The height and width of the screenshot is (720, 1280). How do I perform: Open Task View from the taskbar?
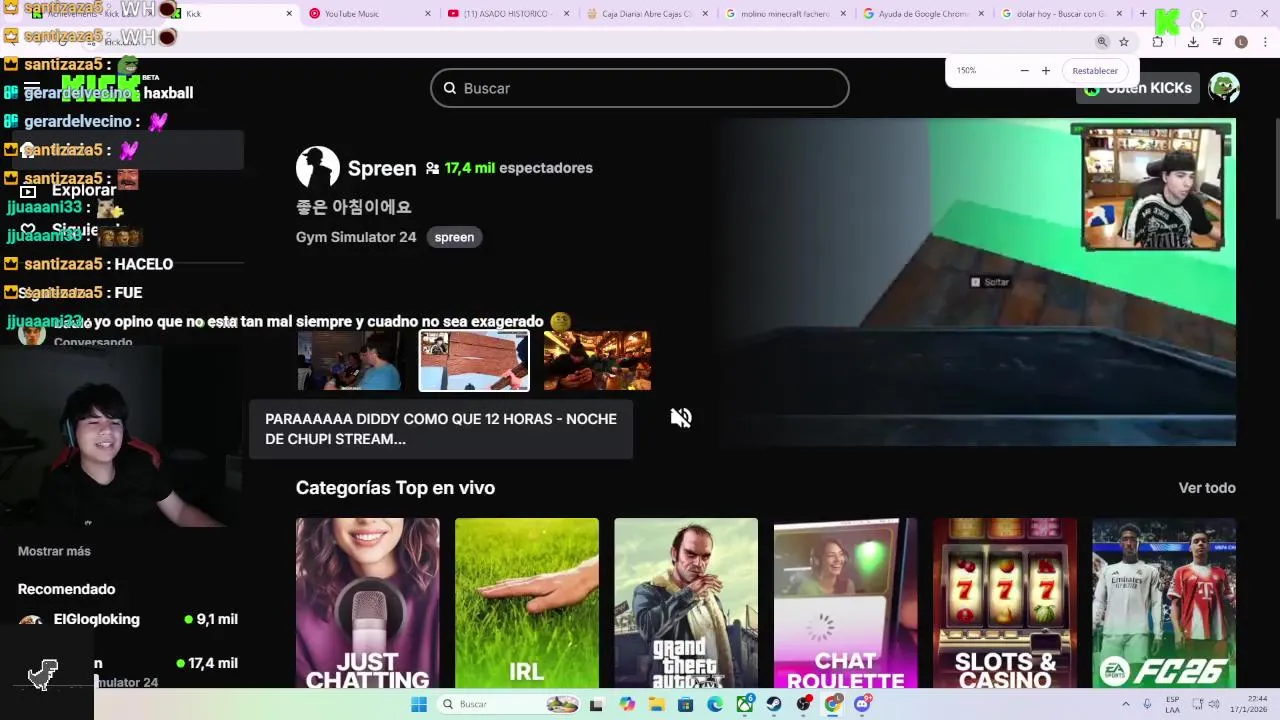click(x=597, y=704)
